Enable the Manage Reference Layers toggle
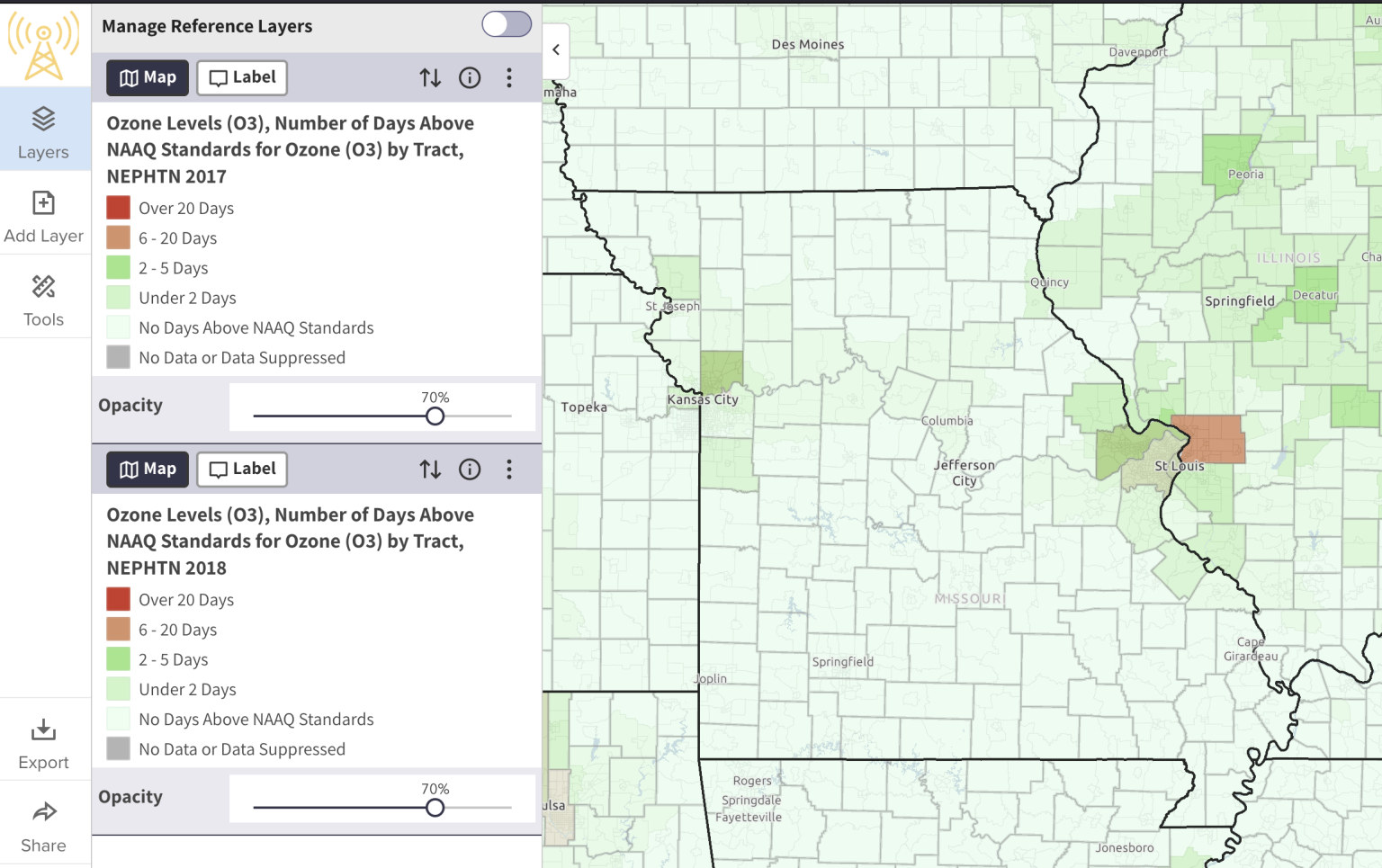Viewport: 1382px width, 868px height. tap(506, 24)
